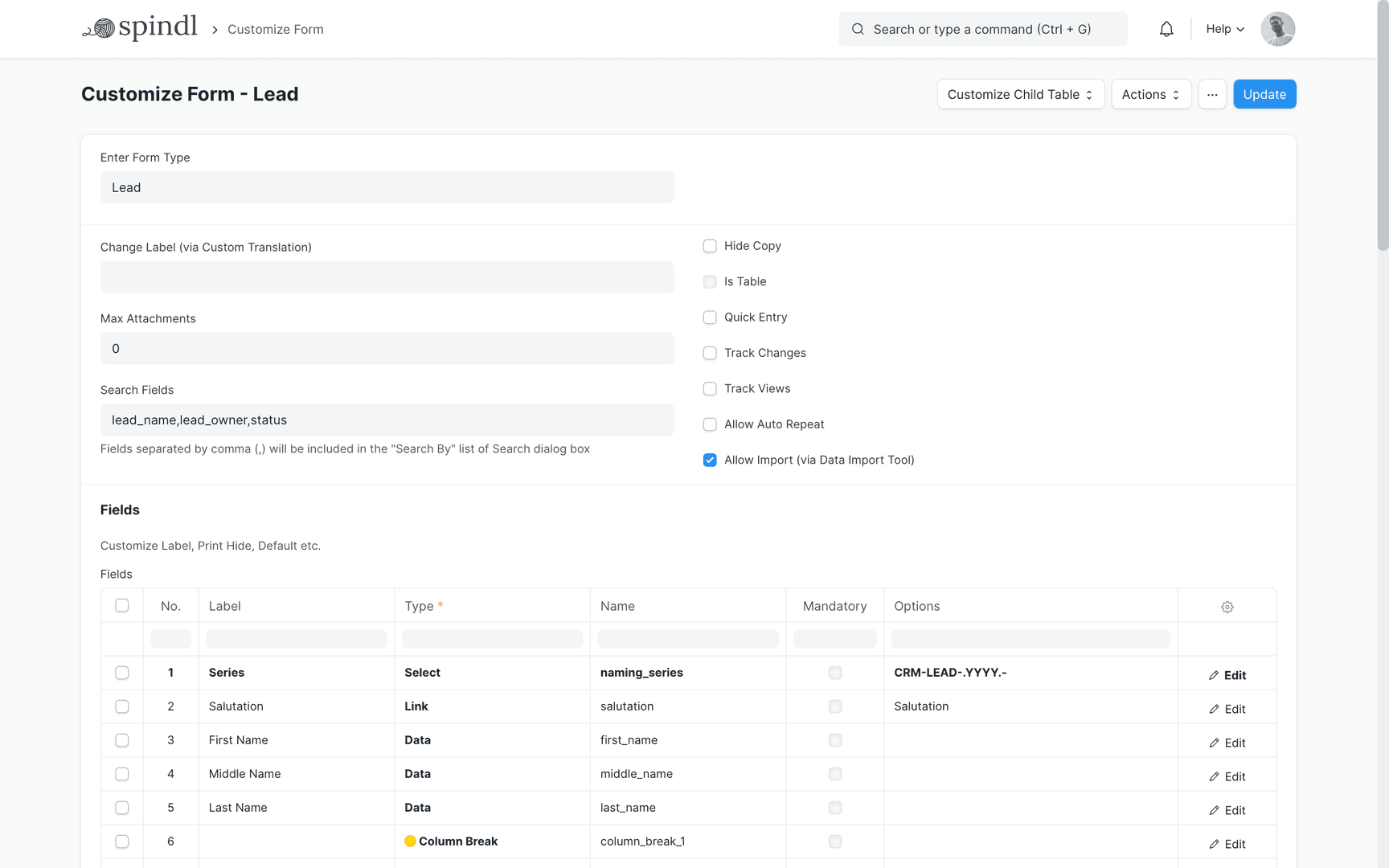Select the Fields section header
This screenshot has width=1389, height=868.
point(120,510)
